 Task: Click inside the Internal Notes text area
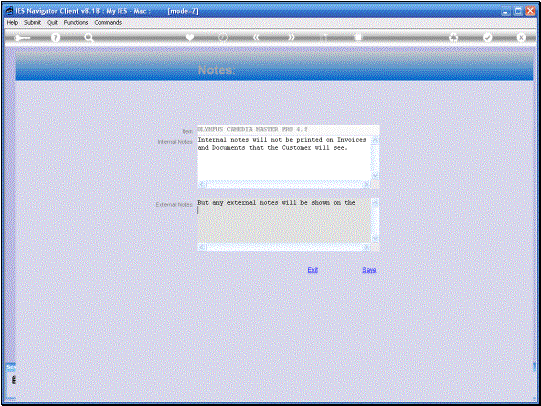tap(284, 158)
